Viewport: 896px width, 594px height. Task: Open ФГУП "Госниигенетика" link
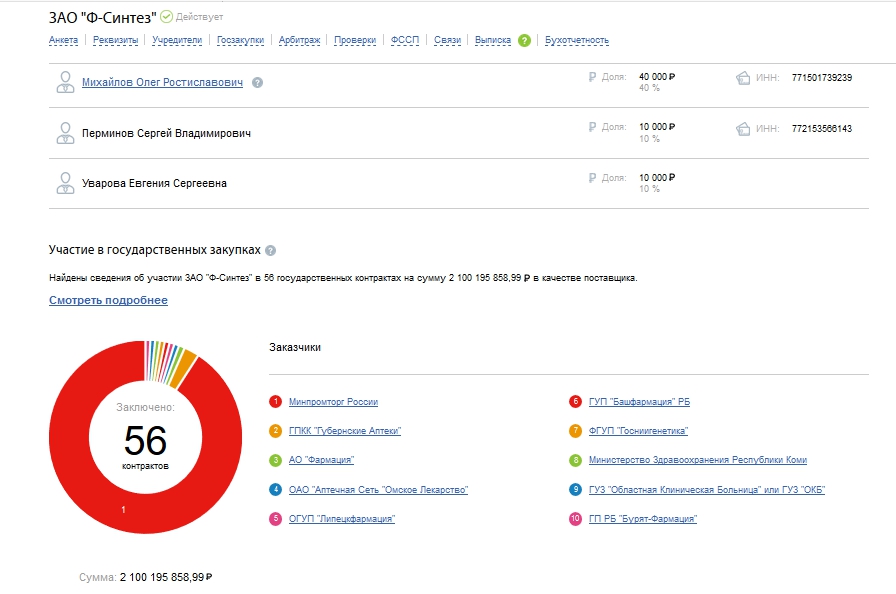click(638, 431)
